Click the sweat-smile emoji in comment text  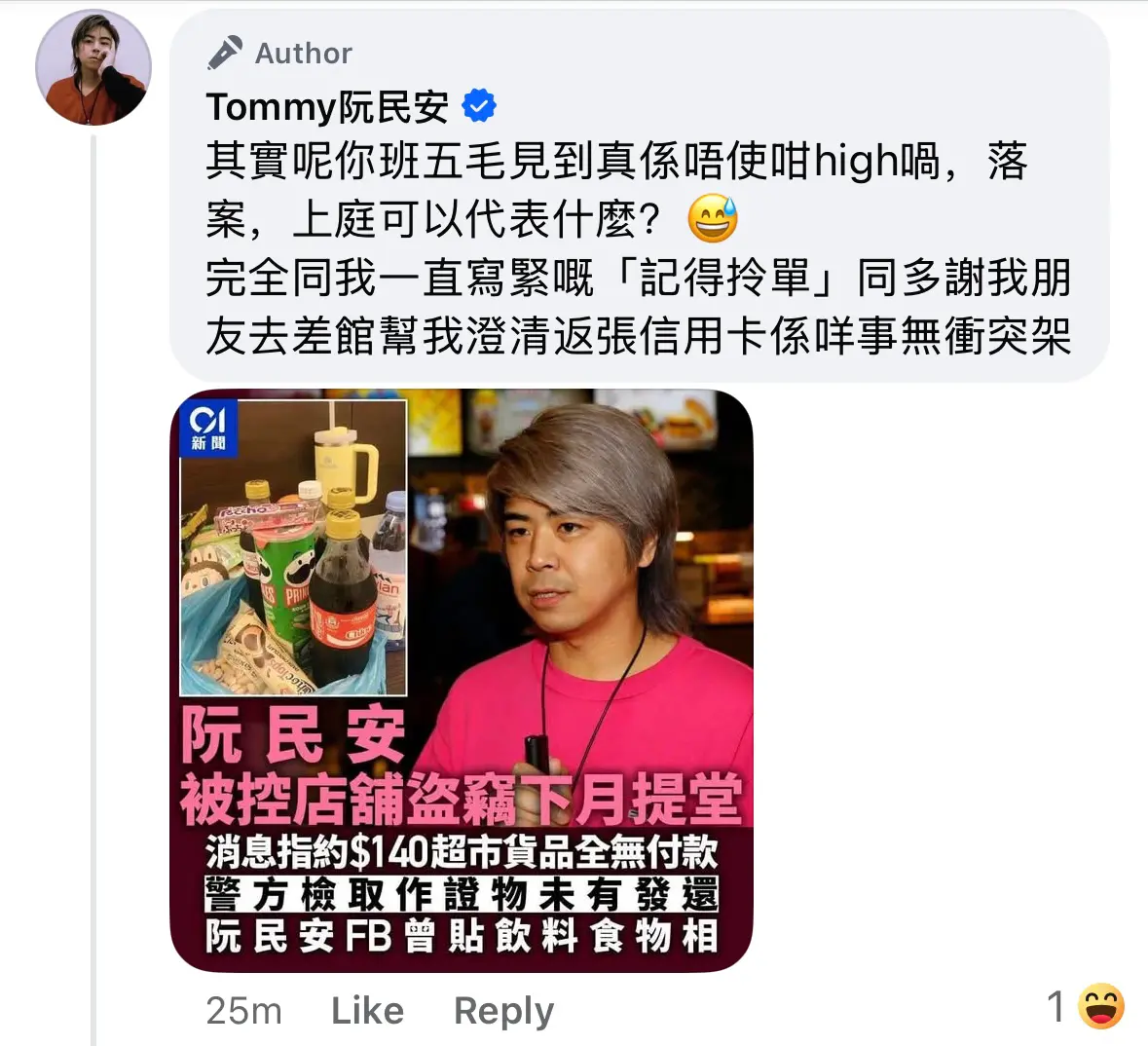click(x=713, y=218)
